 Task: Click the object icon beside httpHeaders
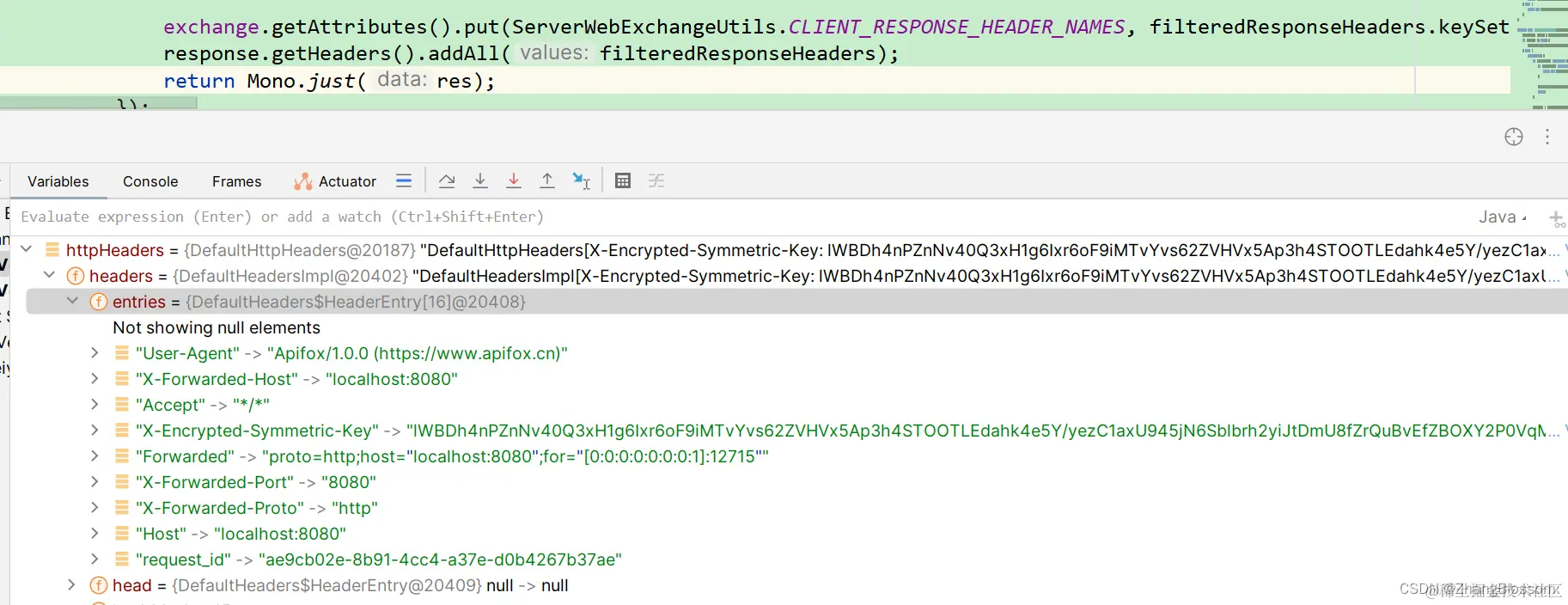coord(52,250)
